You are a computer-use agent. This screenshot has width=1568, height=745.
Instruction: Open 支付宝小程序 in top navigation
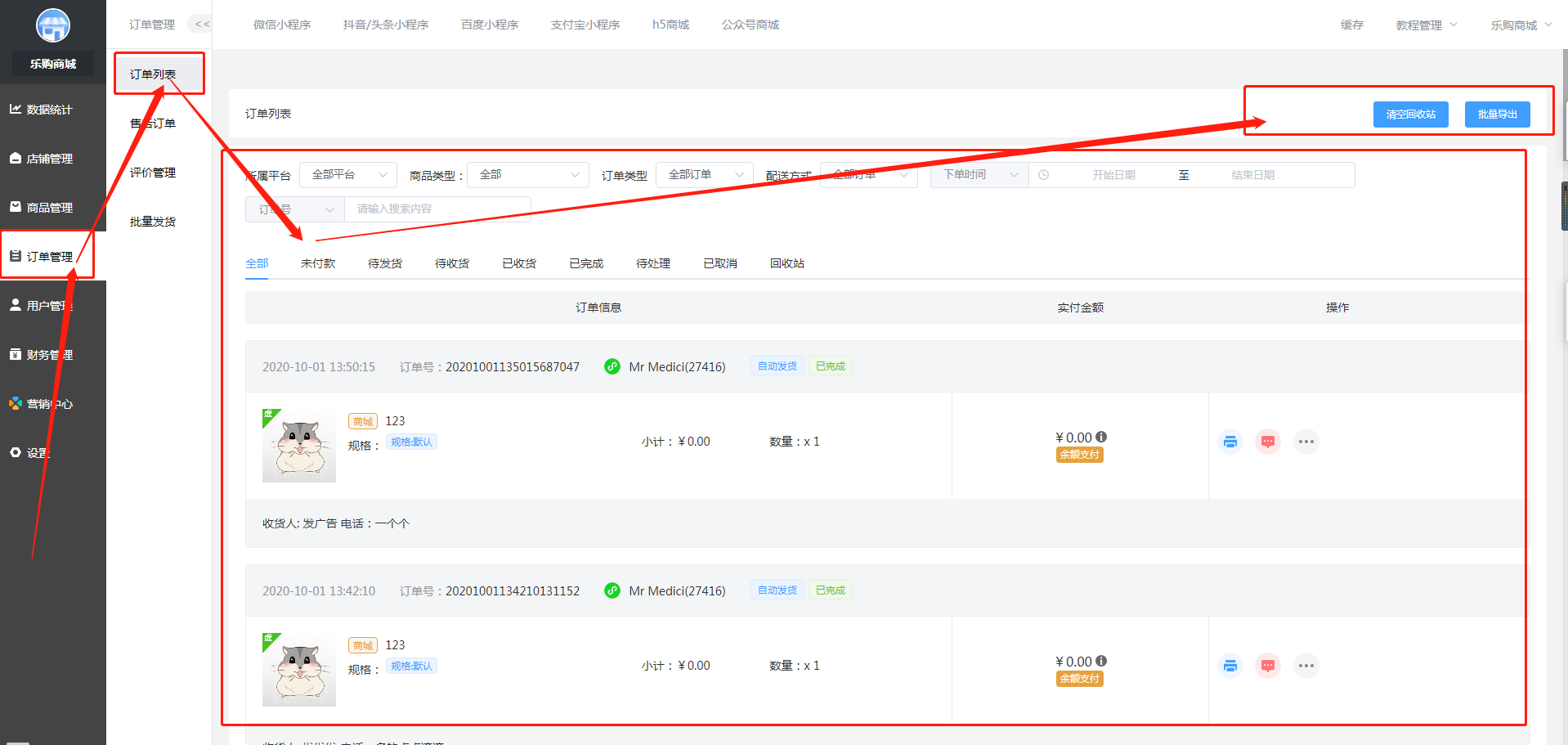(585, 25)
